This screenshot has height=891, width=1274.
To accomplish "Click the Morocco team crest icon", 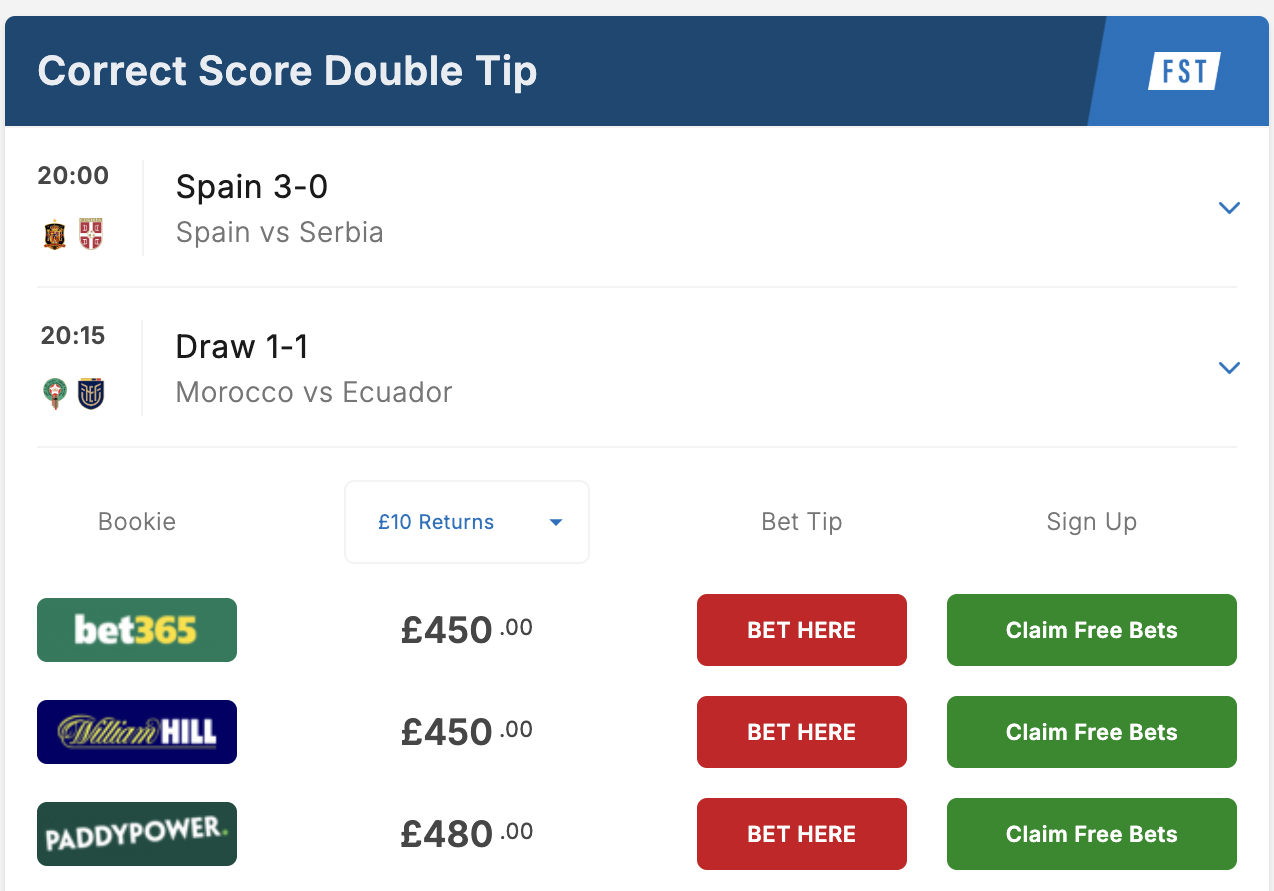I will click(x=55, y=394).
